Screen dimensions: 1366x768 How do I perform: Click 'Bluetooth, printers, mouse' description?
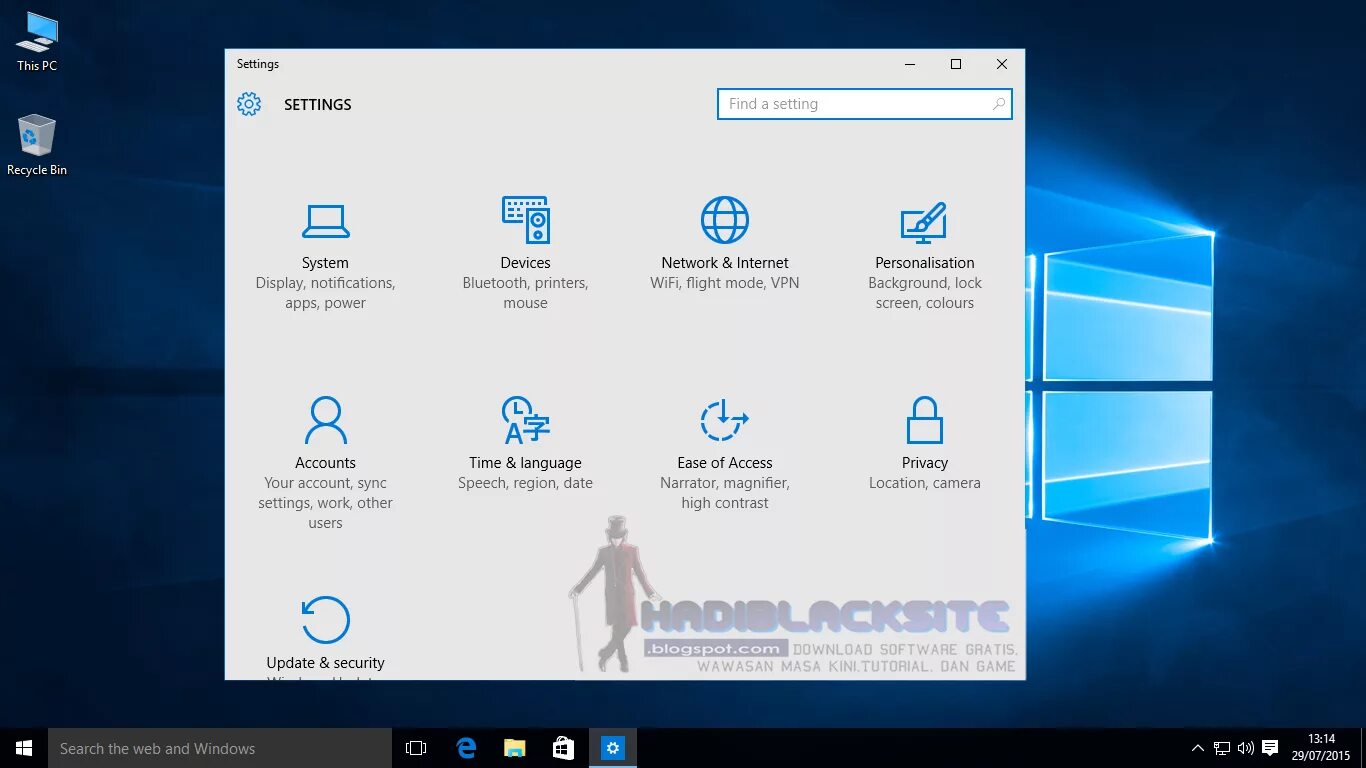click(525, 293)
